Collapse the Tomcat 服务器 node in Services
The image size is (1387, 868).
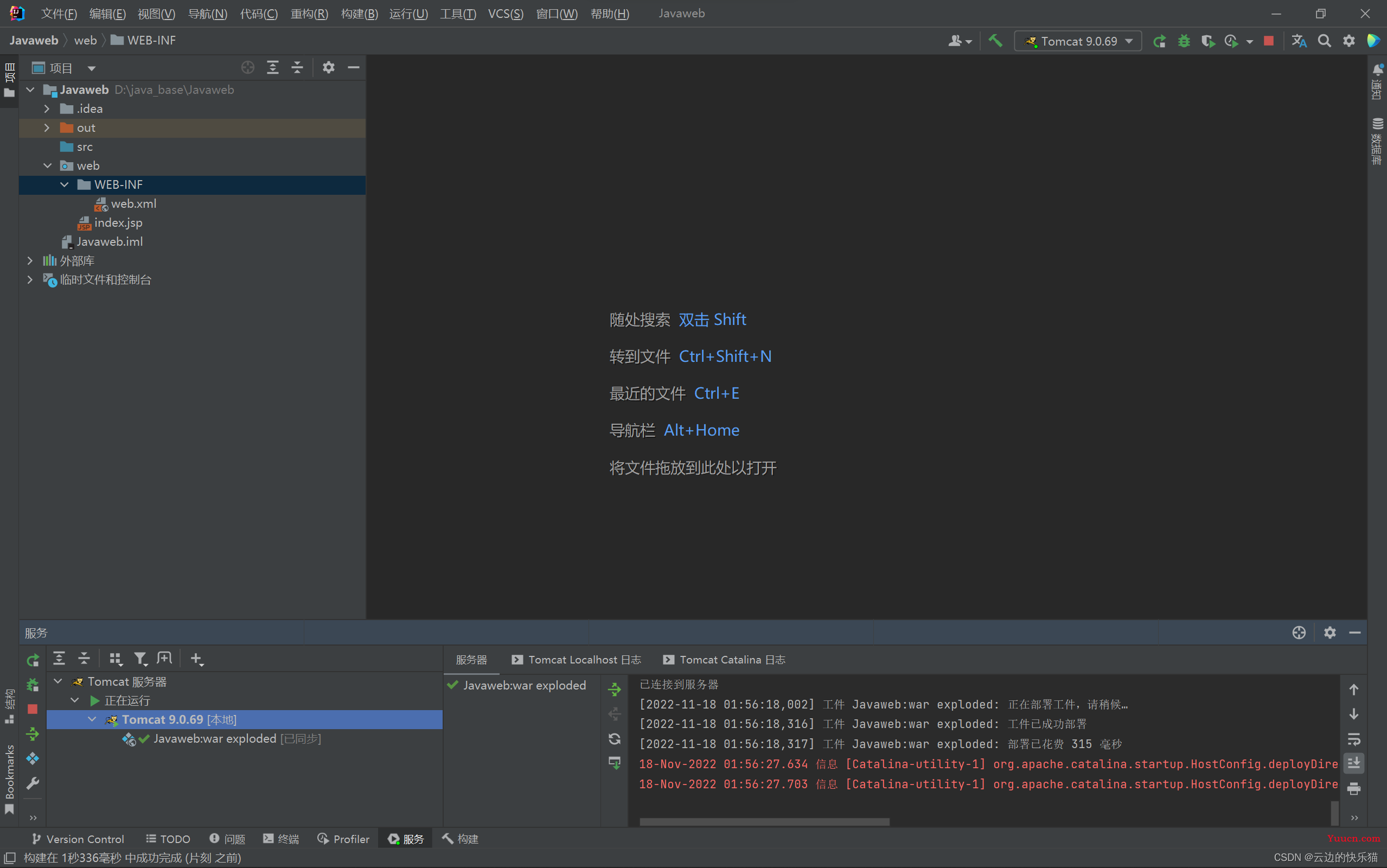tap(58, 681)
